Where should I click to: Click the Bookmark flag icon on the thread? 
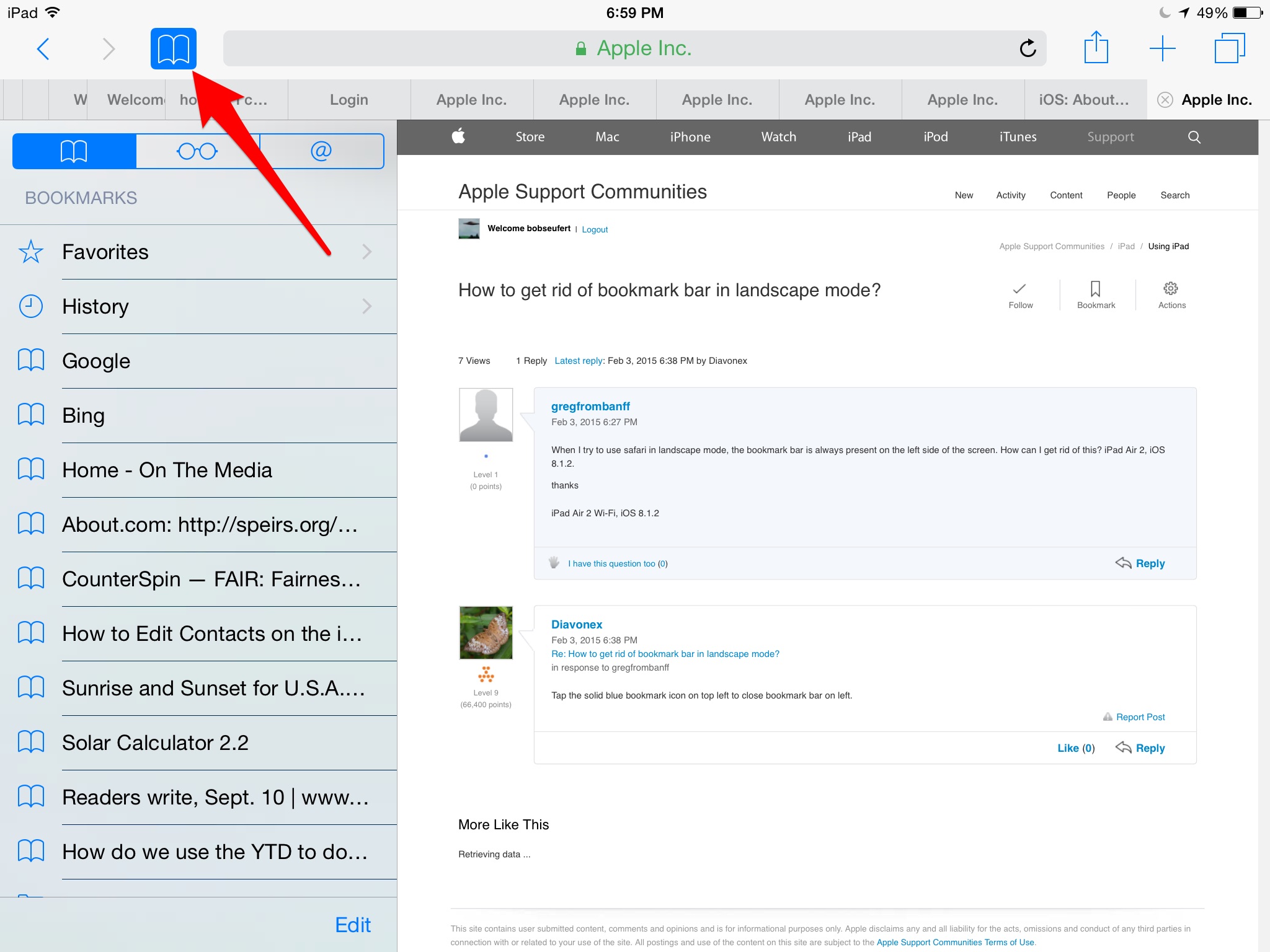tap(1095, 289)
